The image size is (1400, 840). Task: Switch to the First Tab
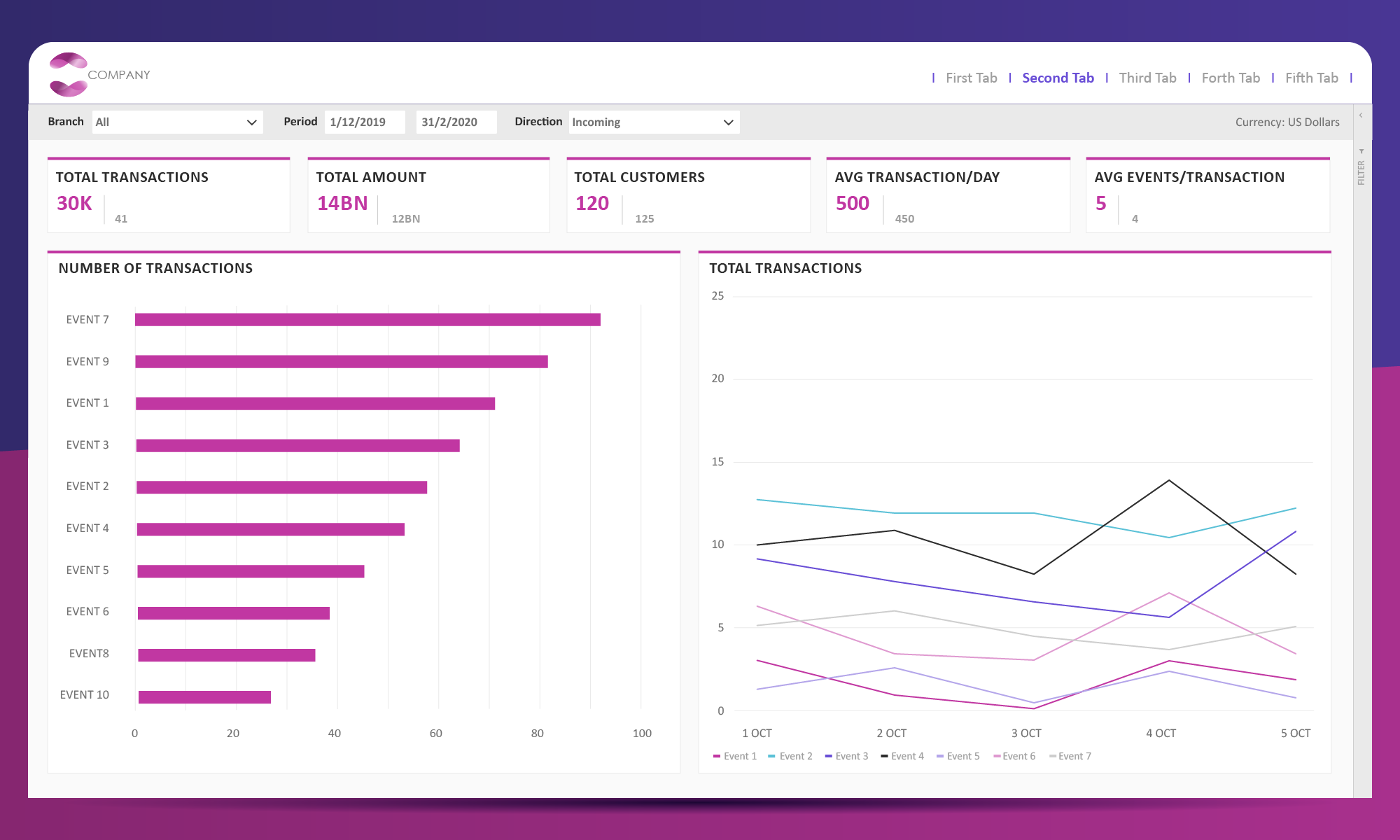tap(971, 78)
